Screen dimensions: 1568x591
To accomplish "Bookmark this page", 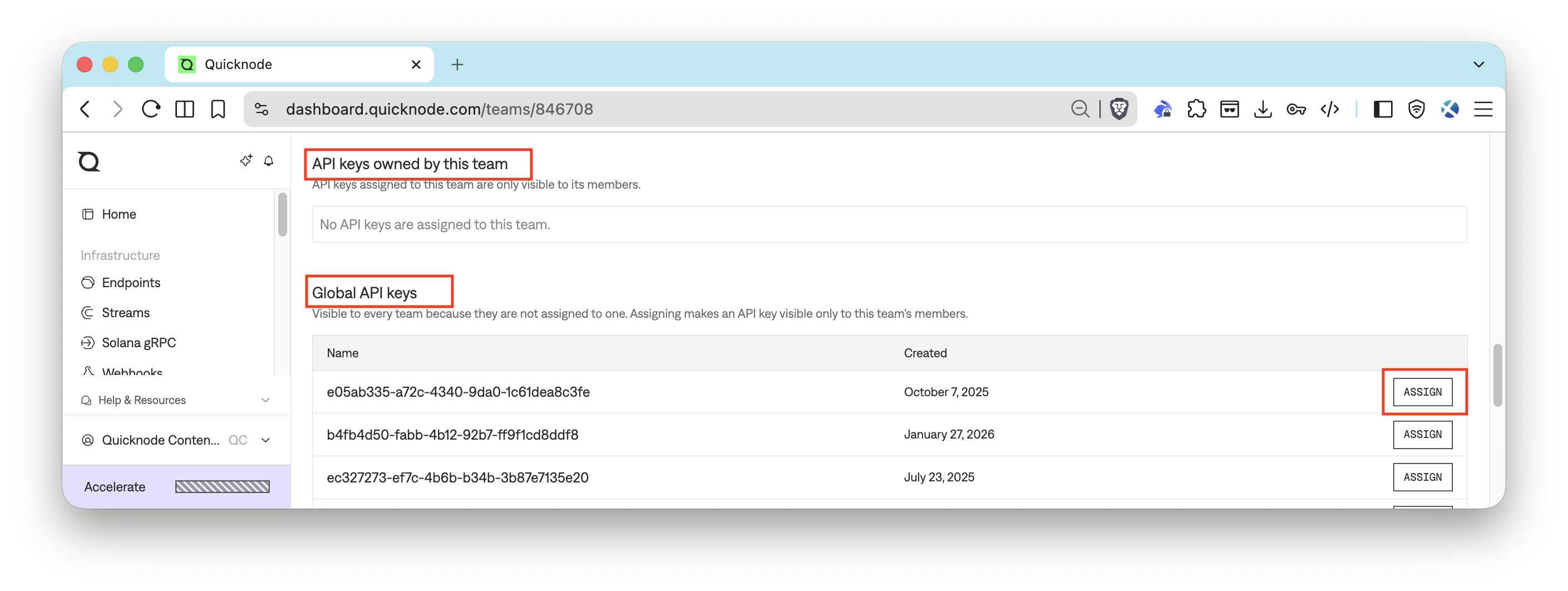I will pos(218,109).
